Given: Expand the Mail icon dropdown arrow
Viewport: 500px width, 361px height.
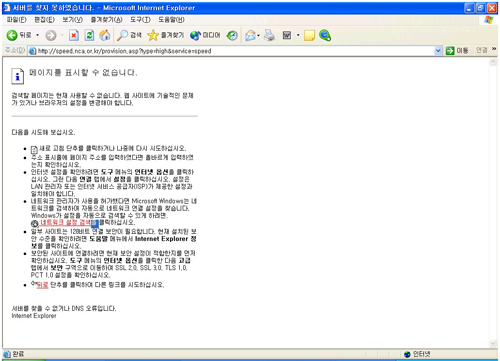Looking at the screenshot, I should coord(259,35).
